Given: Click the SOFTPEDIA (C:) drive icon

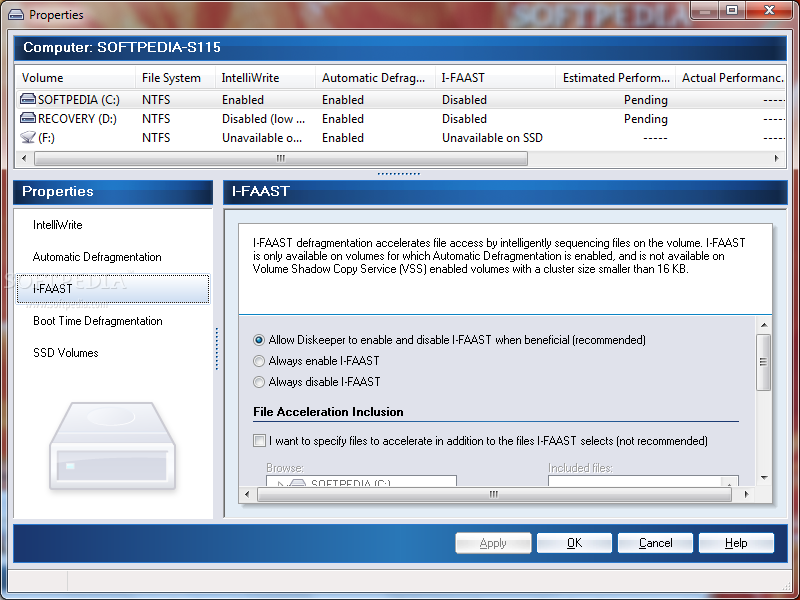Looking at the screenshot, I should tap(28, 99).
